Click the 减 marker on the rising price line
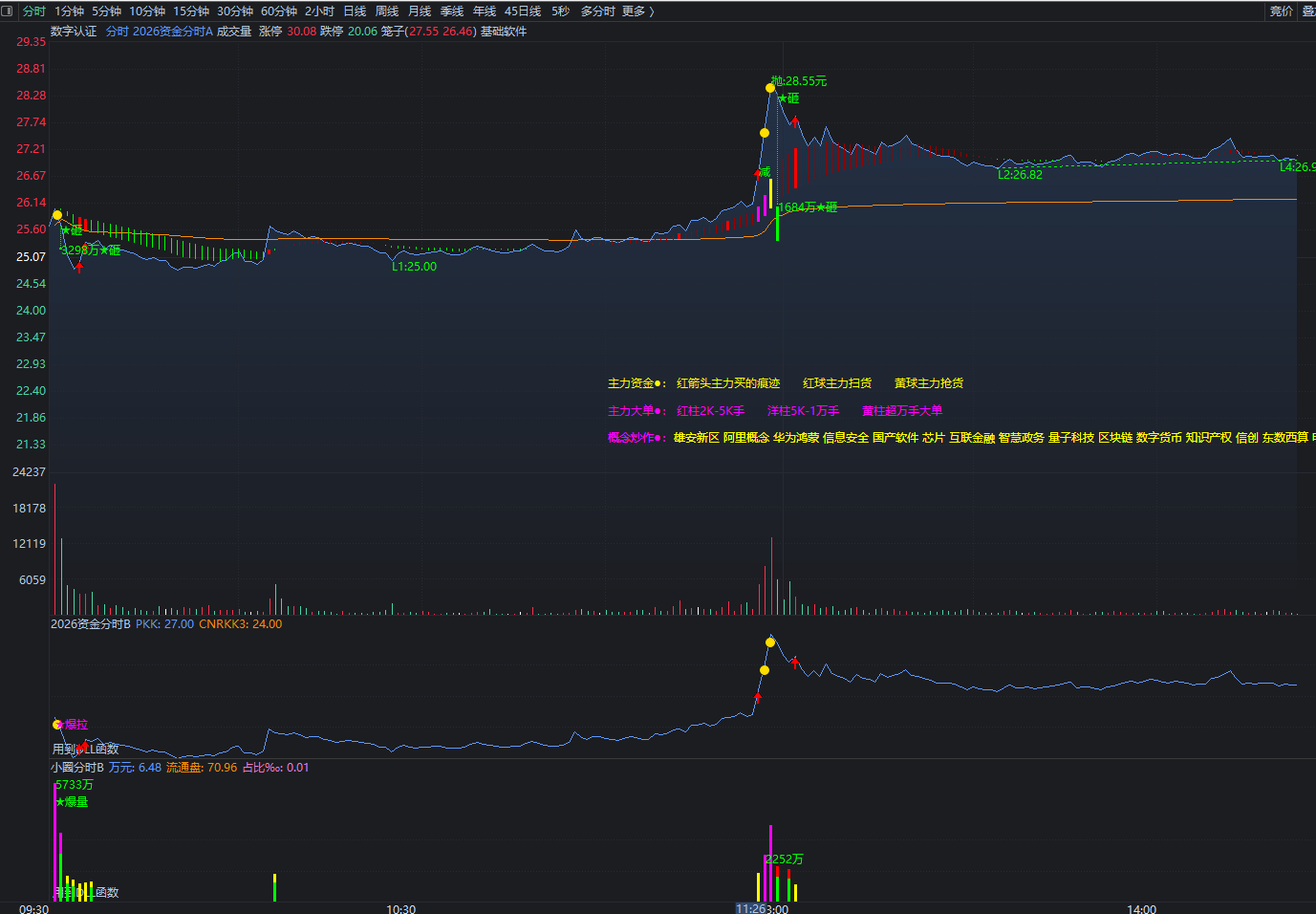The image size is (1316, 914). coord(765,172)
